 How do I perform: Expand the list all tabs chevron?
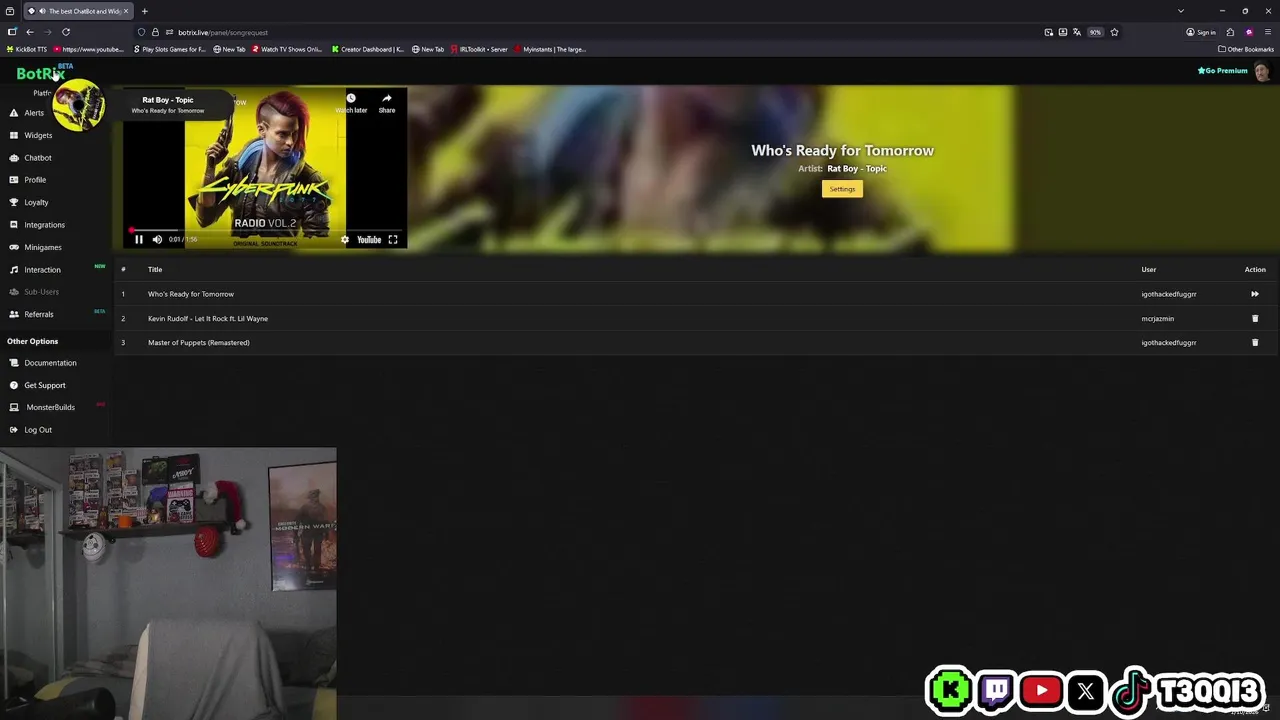tap(1181, 11)
